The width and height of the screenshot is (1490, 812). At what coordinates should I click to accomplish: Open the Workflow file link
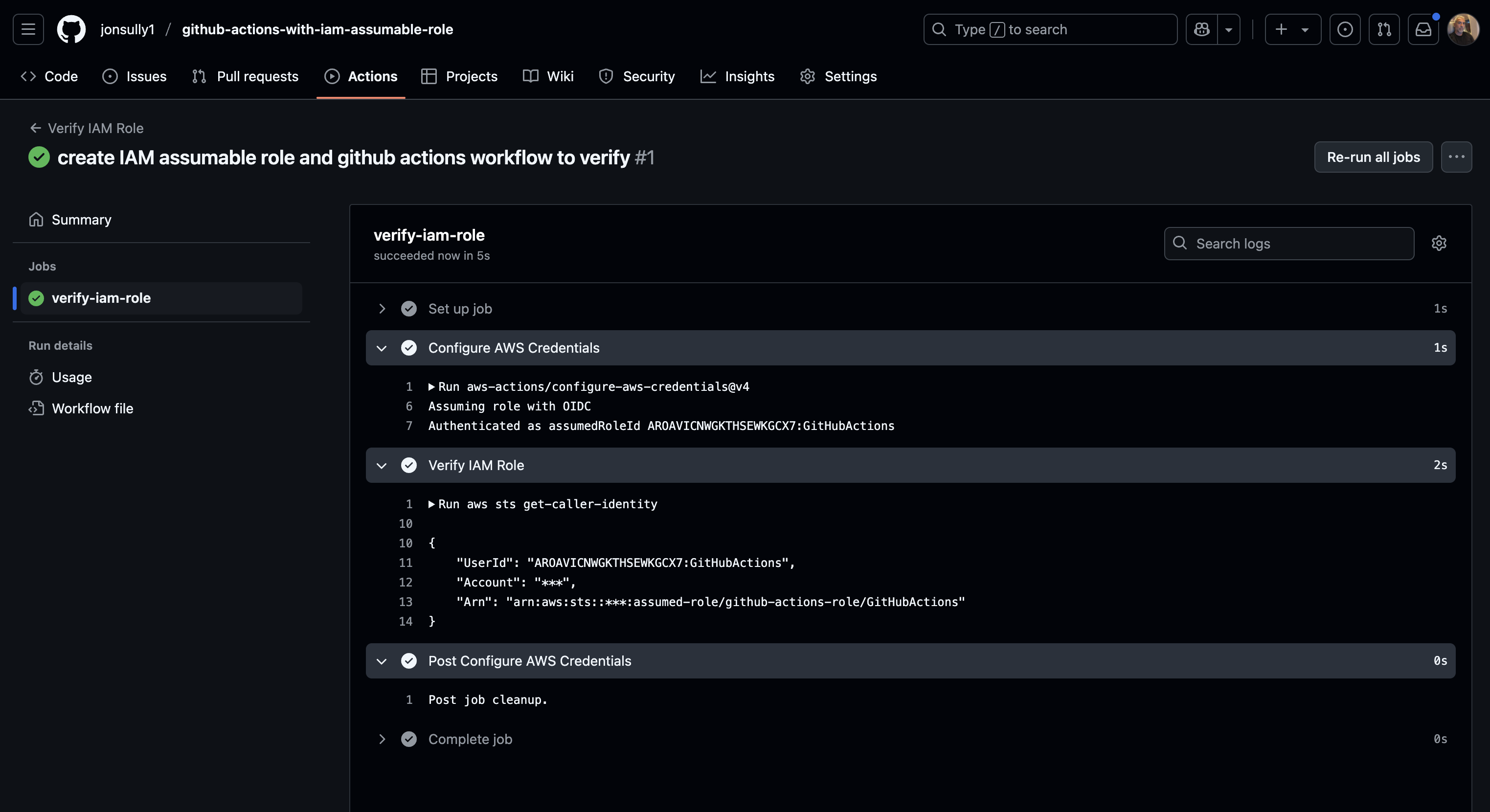click(x=92, y=408)
